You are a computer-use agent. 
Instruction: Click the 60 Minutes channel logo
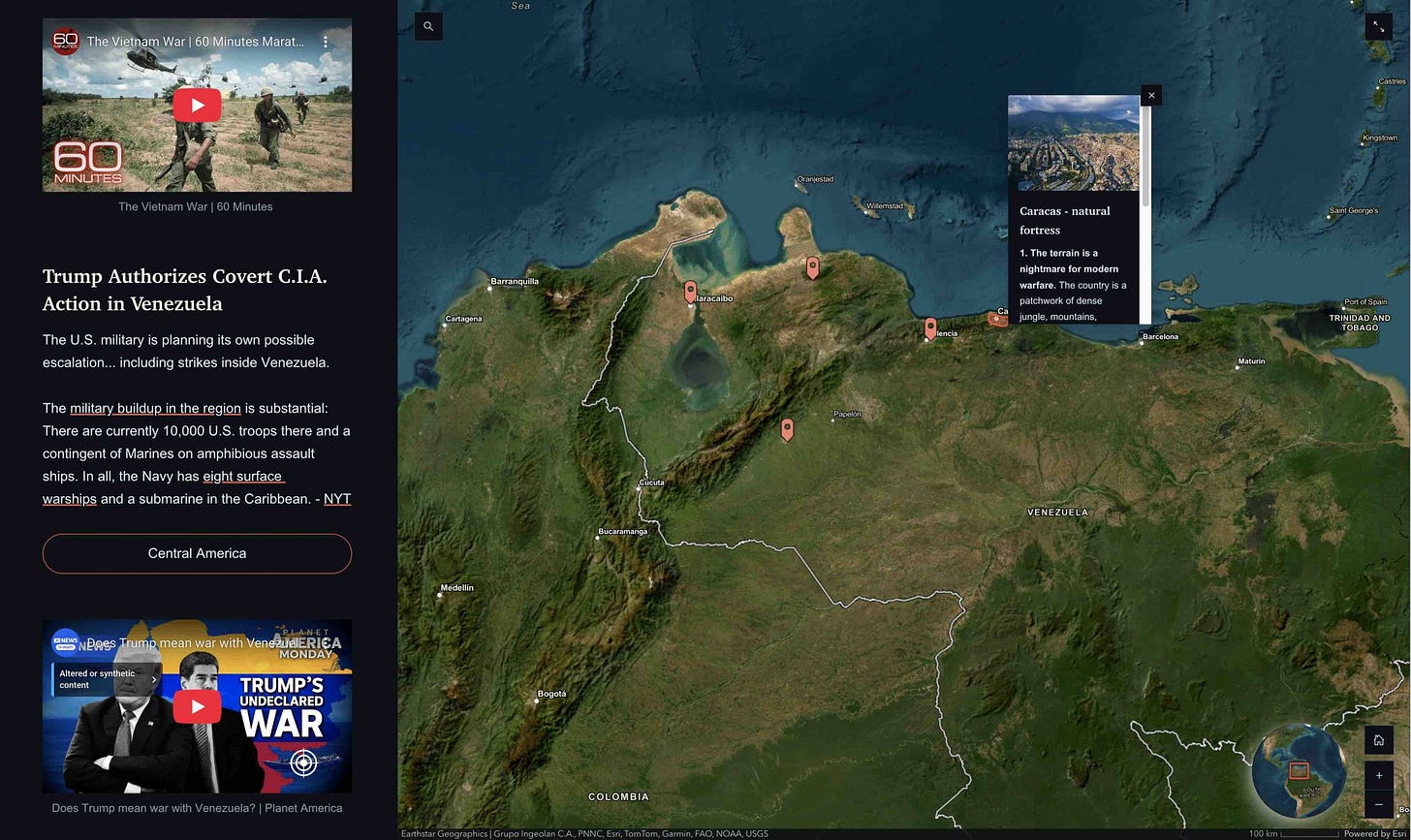tap(65, 42)
